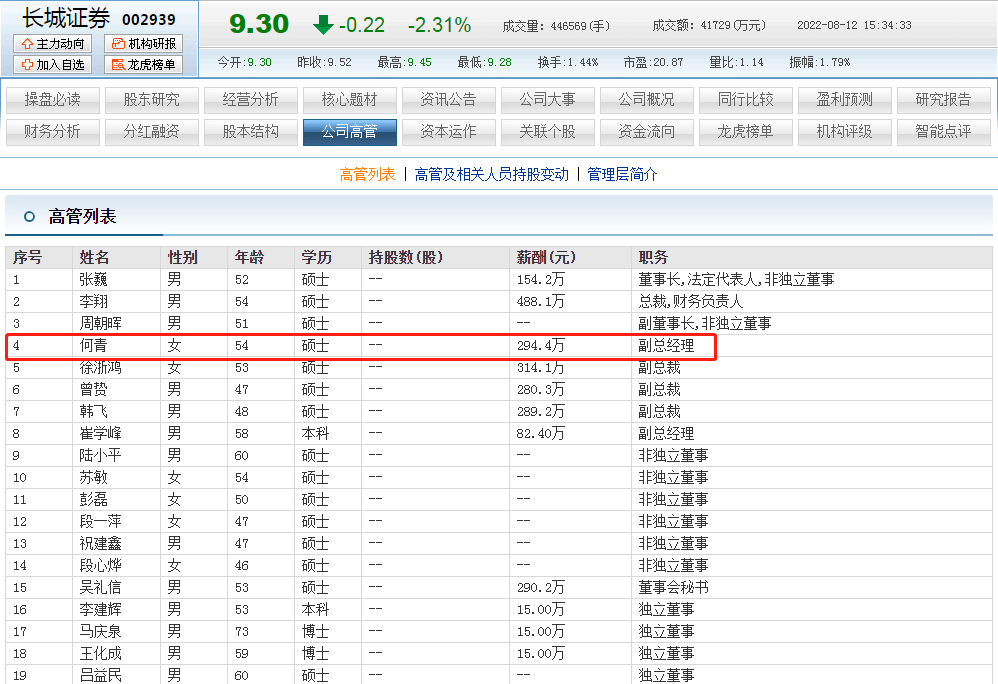The width and height of the screenshot is (998, 684).
Task: Click the 学历 column header
Action: [x=316, y=257]
